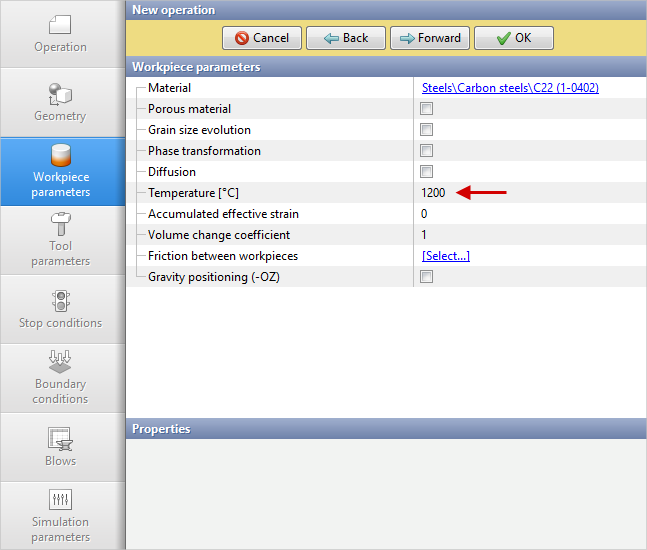Open Tool parameters hammer icon

click(x=60, y=223)
